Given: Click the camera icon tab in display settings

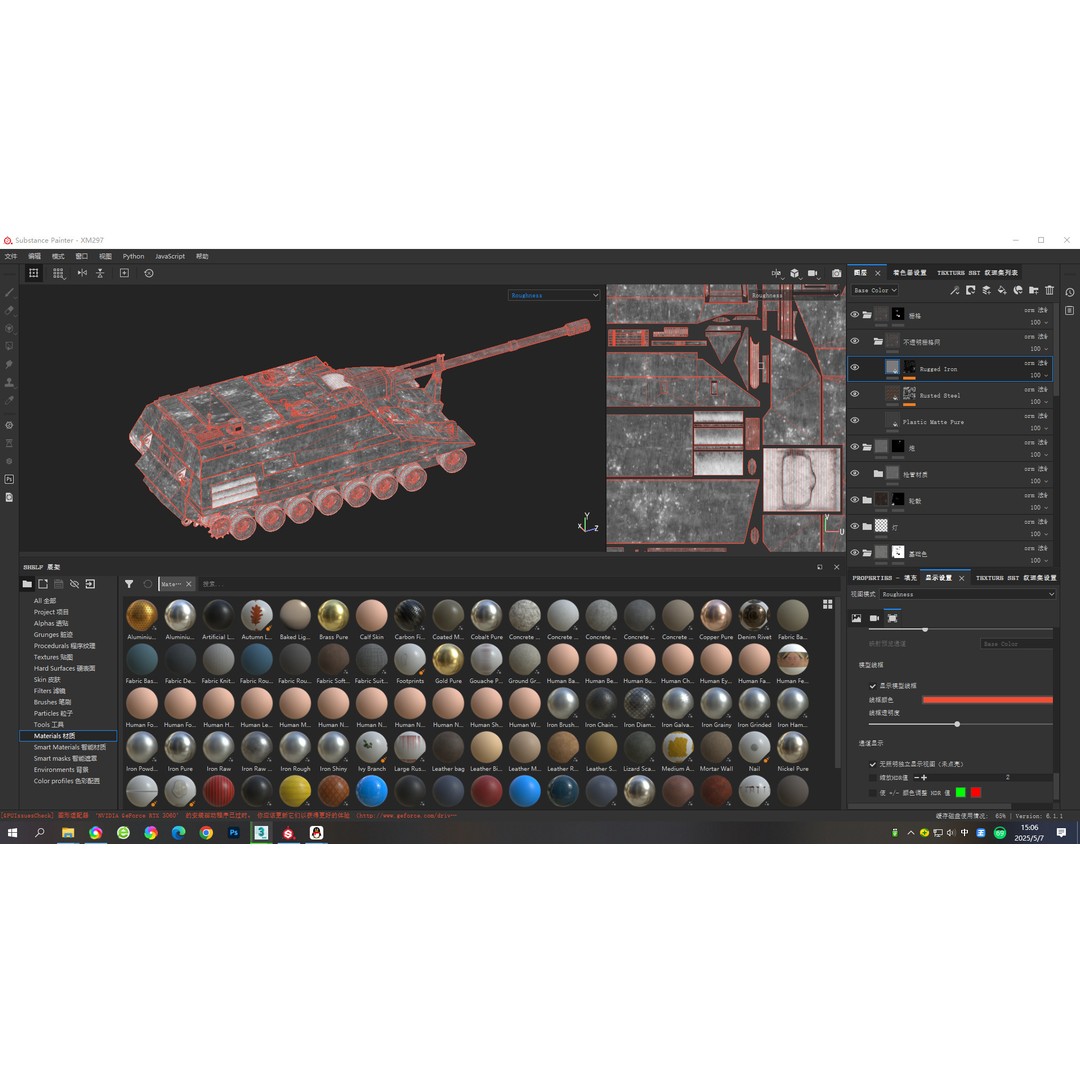Looking at the screenshot, I should pos(874,618).
